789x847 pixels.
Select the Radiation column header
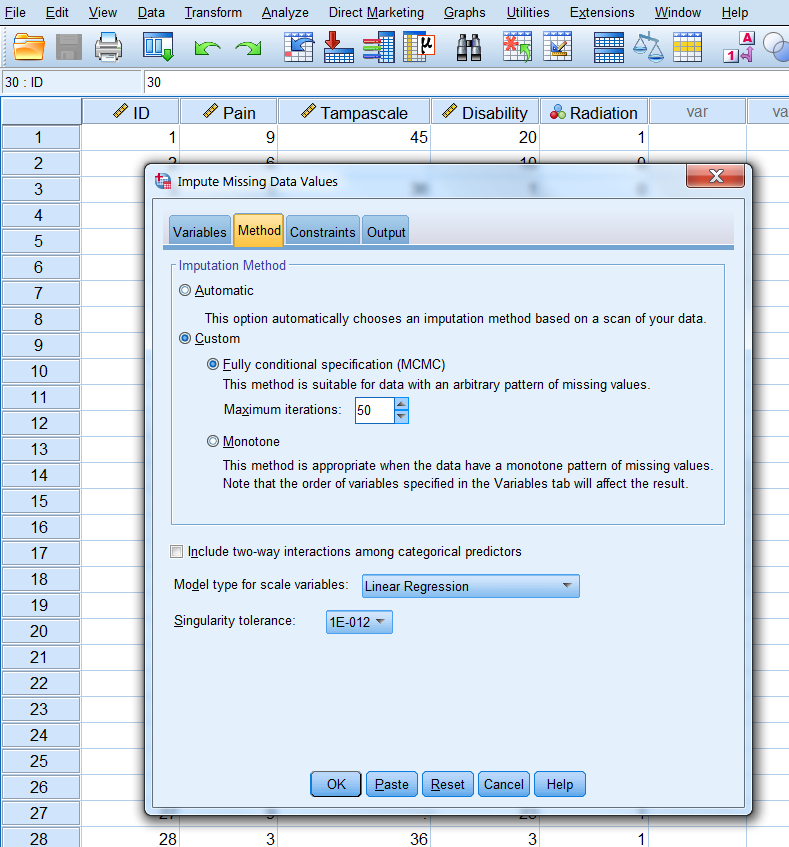point(594,112)
